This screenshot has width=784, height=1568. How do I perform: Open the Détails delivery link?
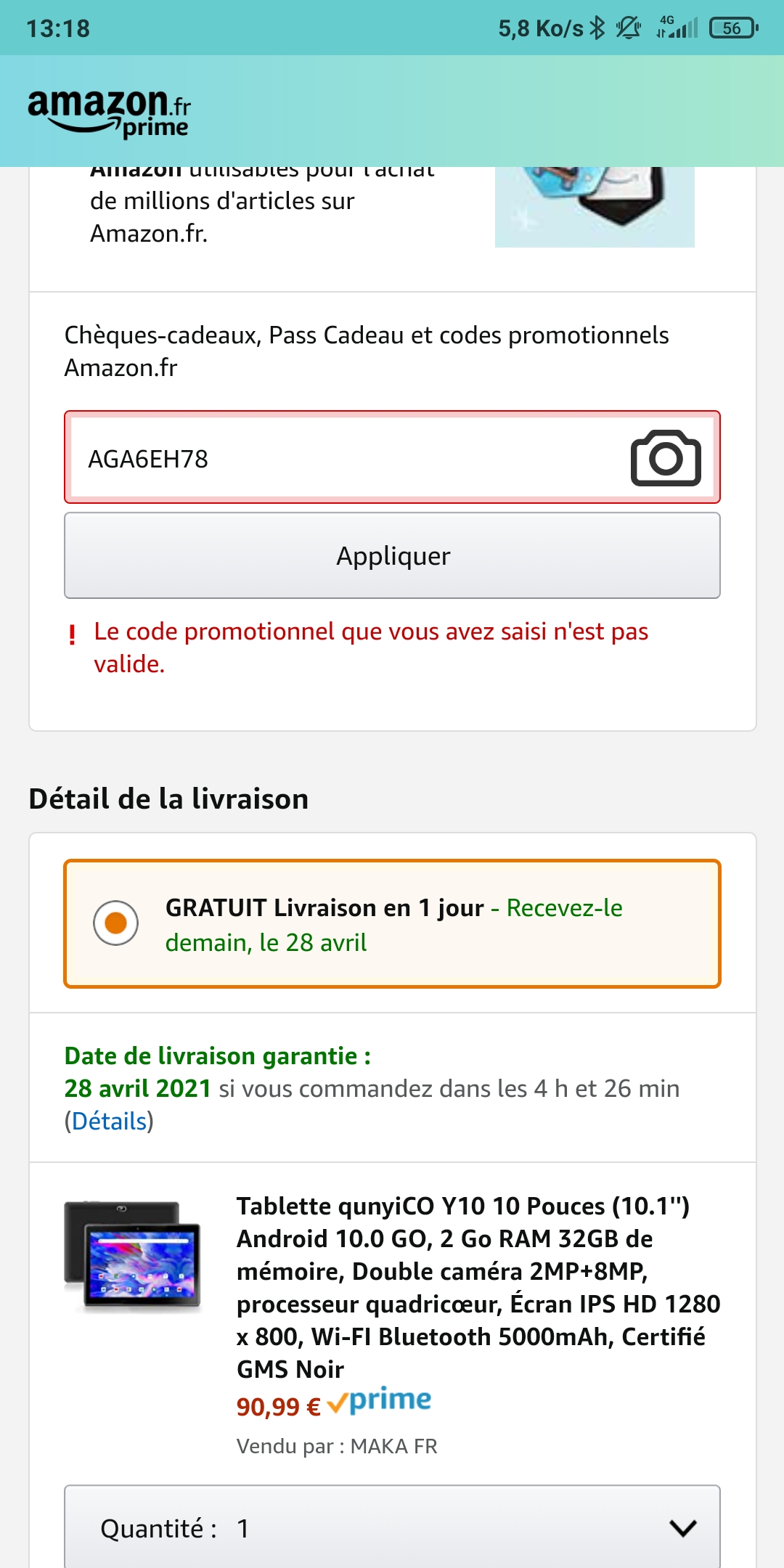click(x=109, y=1122)
